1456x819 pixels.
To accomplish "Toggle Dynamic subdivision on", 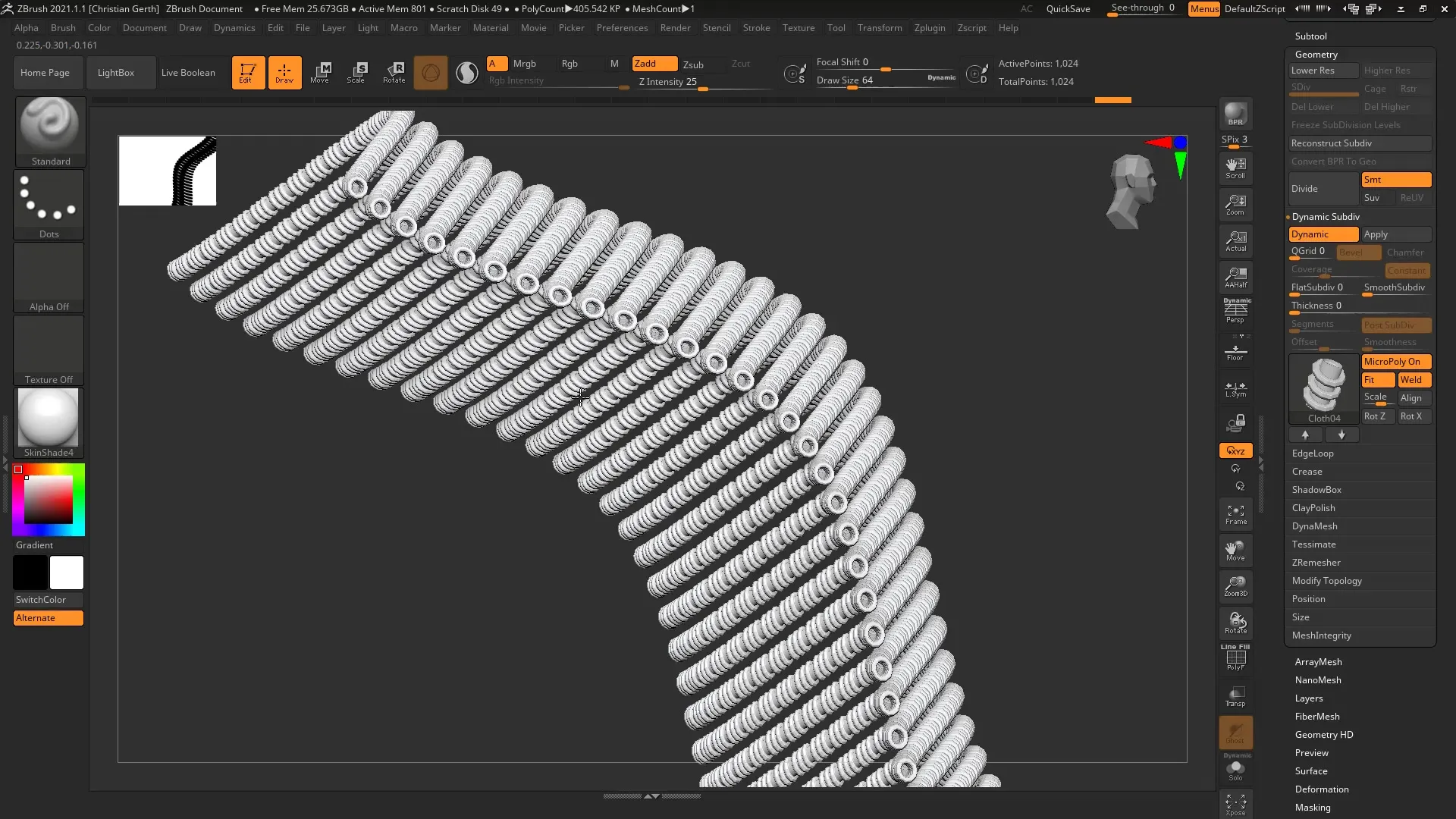I will (x=1323, y=234).
